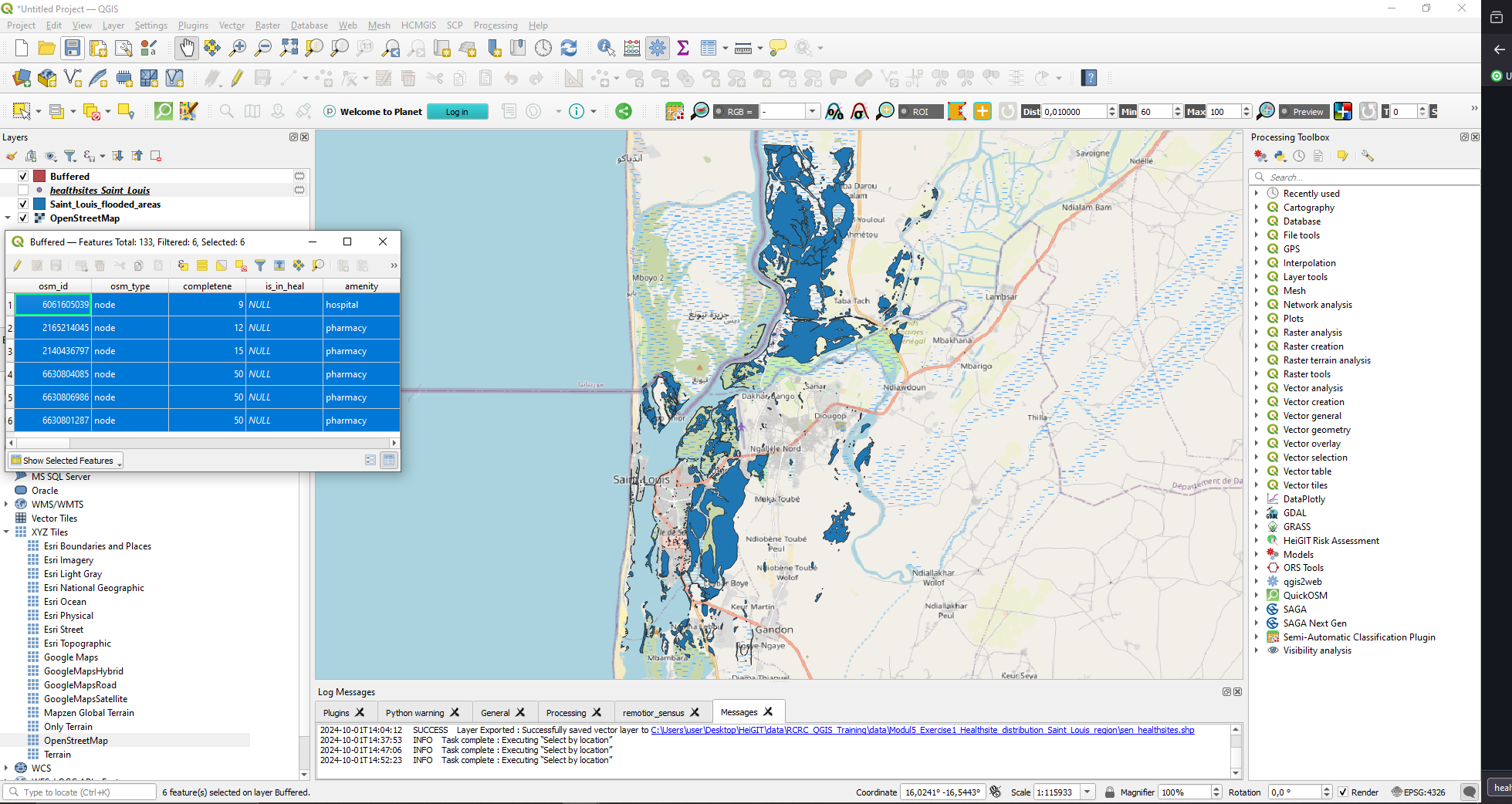Switch to the Processing log tab

[566, 713]
